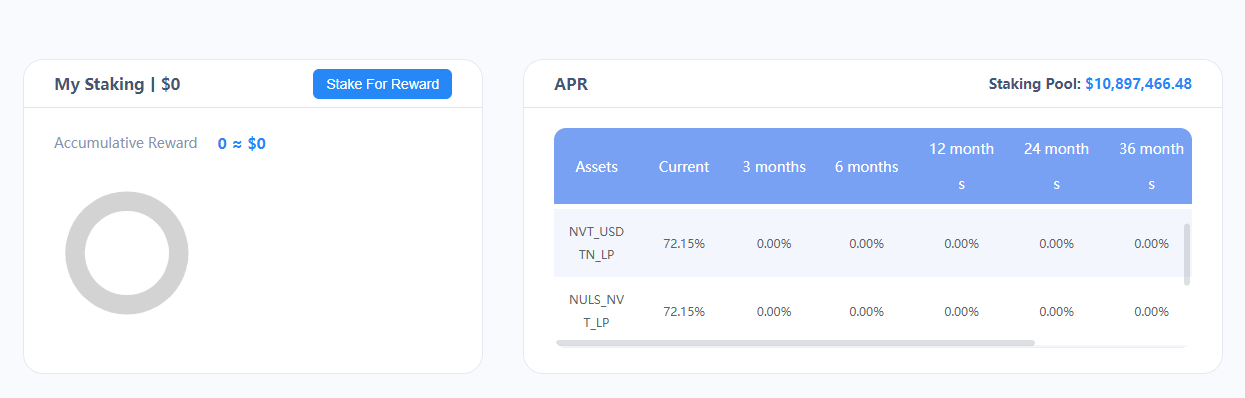Click the Accumulative Reward label

(x=126, y=143)
